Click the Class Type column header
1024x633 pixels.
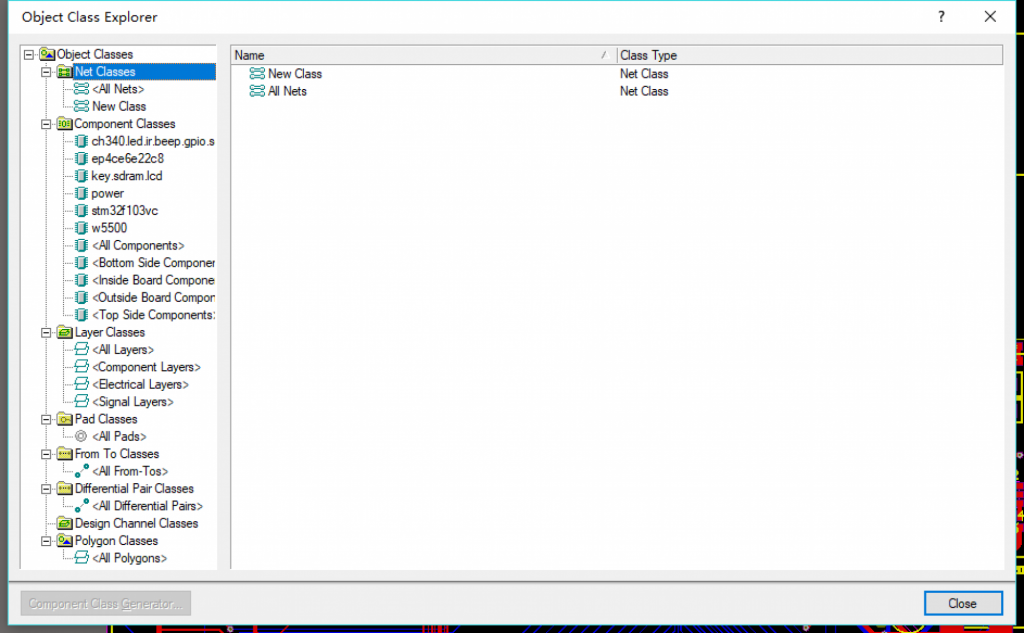(808, 55)
